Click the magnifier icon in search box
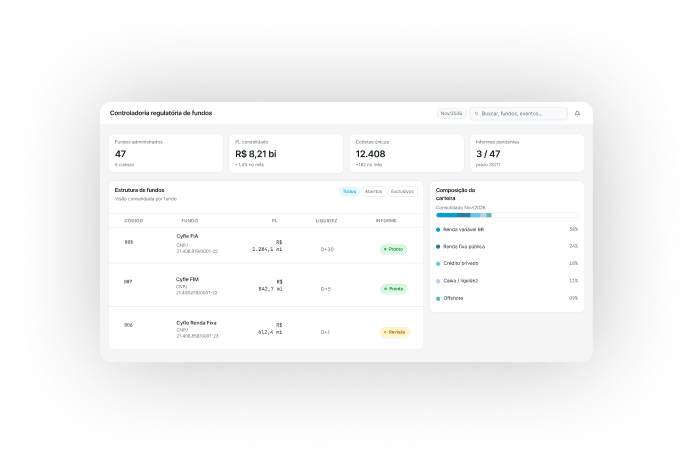The image size is (698, 465). click(x=476, y=114)
